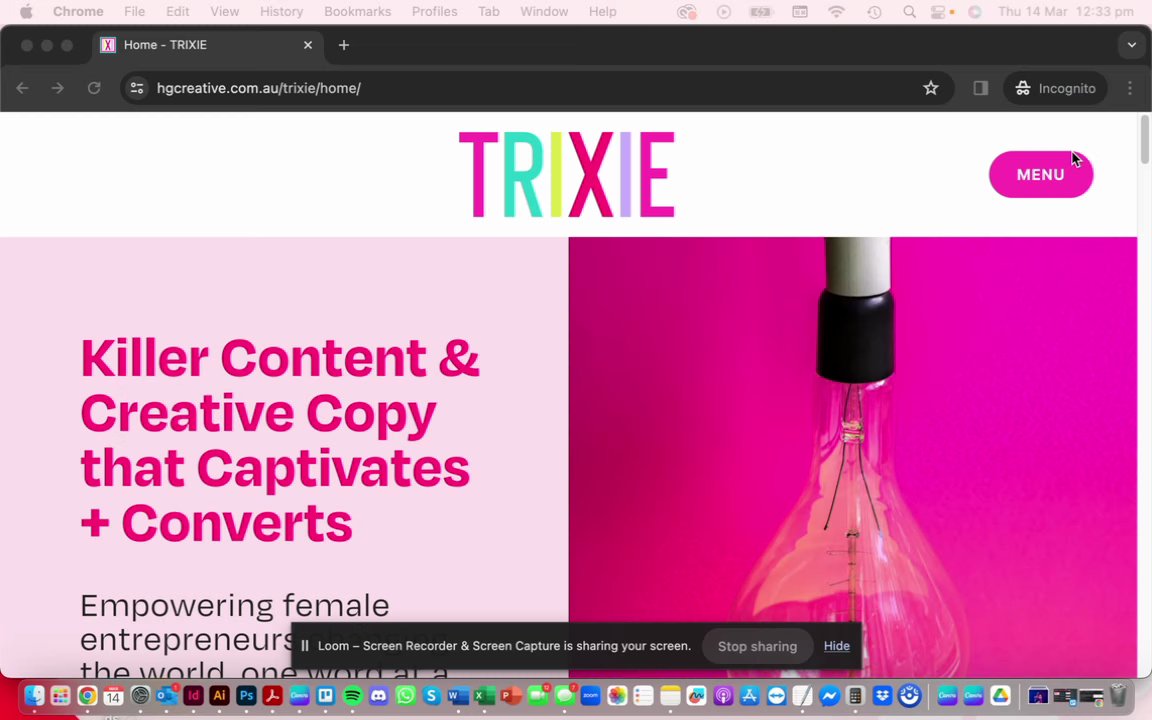Click the Killer Content & Creative Copy heading
Viewport: 1152px width, 720px height.
(280, 440)
